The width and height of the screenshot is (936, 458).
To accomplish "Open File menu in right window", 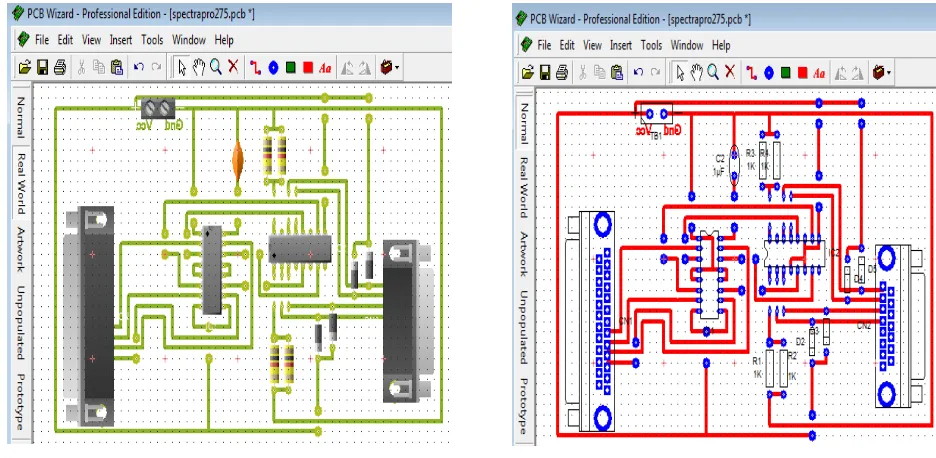I will click(x=544, y=45).
